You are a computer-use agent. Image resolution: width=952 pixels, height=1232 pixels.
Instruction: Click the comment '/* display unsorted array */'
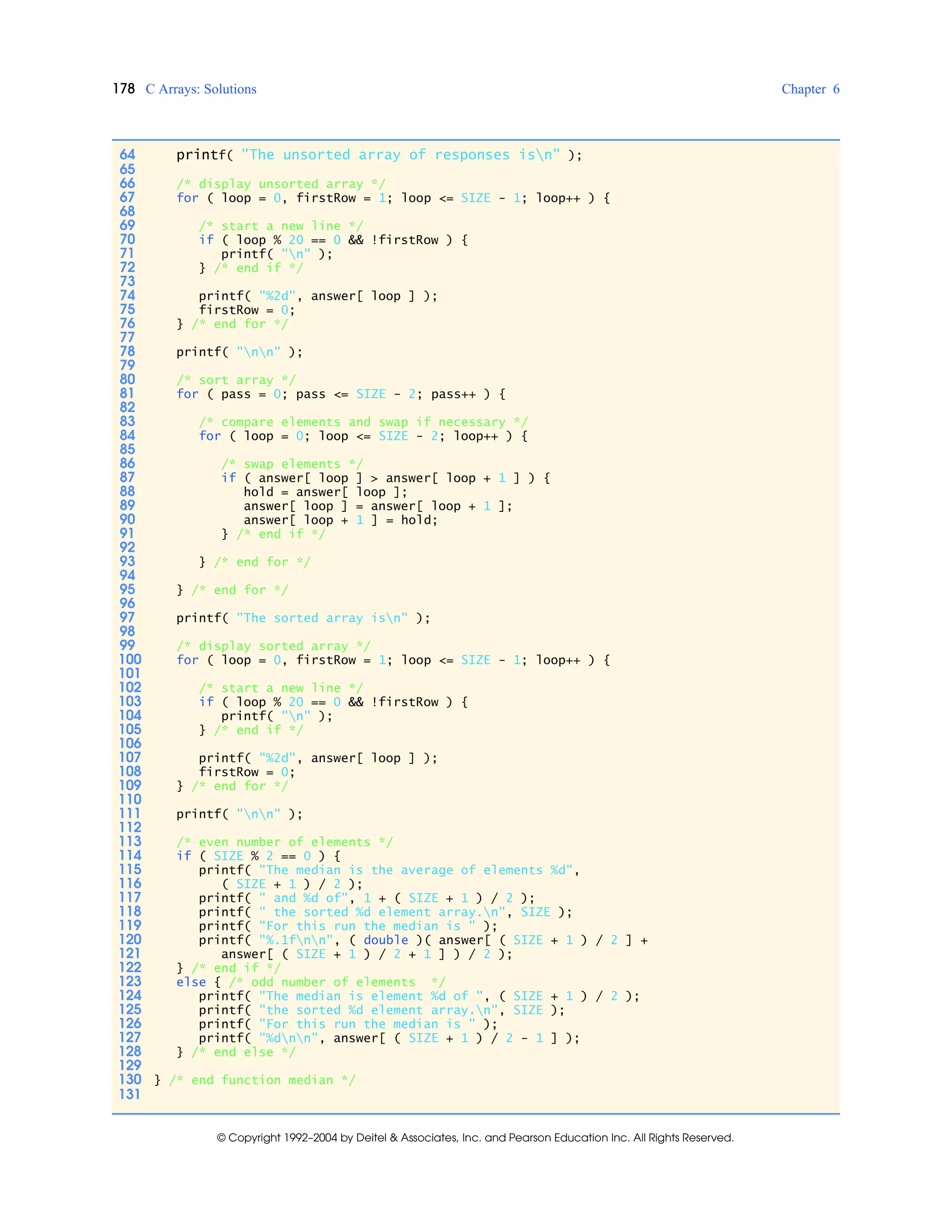pos(281,184)
